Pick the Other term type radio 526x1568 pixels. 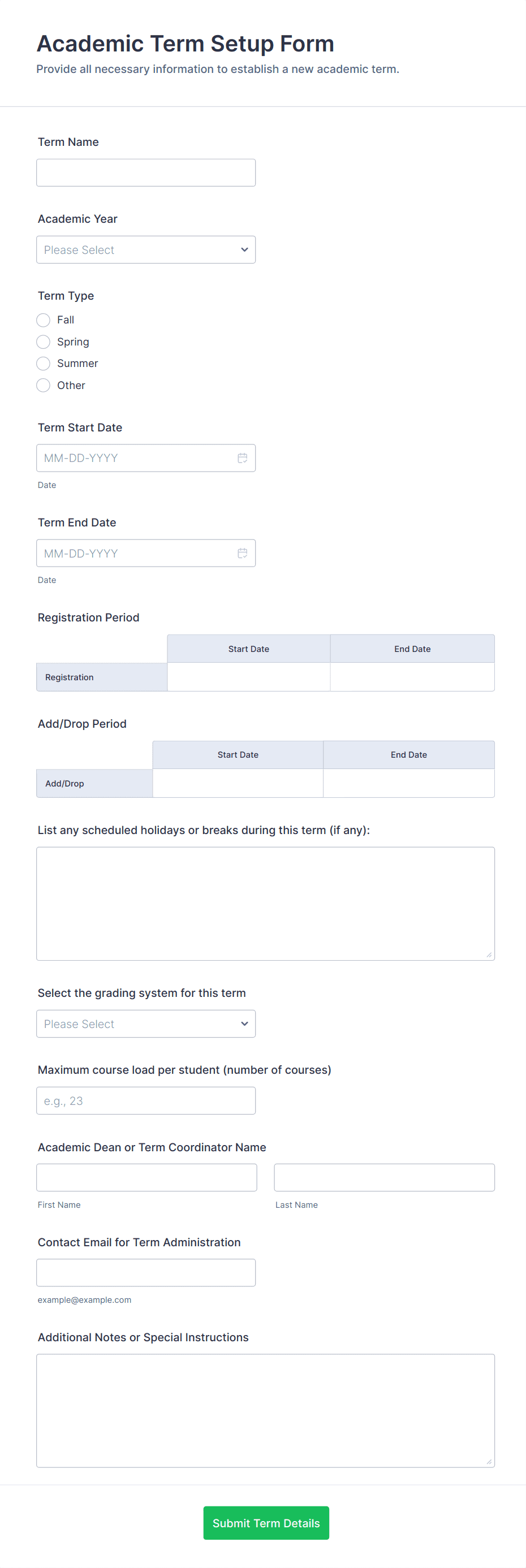pos(43,385)
